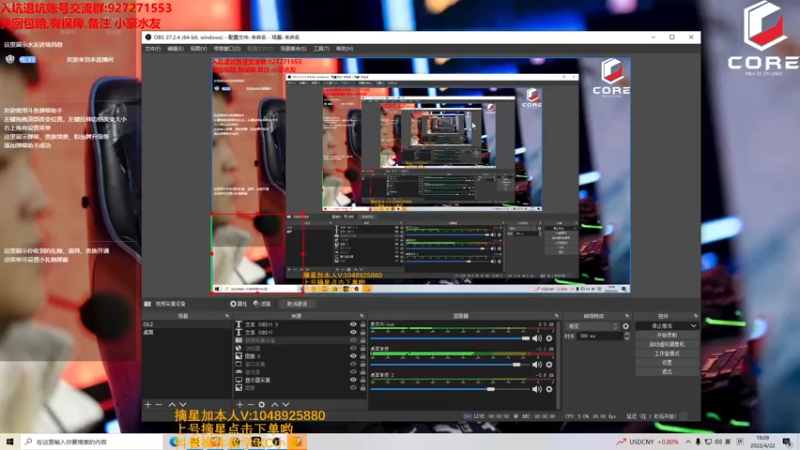Move selected source up in the list
The width and height of the screenshot is (800, 450).
275,405
